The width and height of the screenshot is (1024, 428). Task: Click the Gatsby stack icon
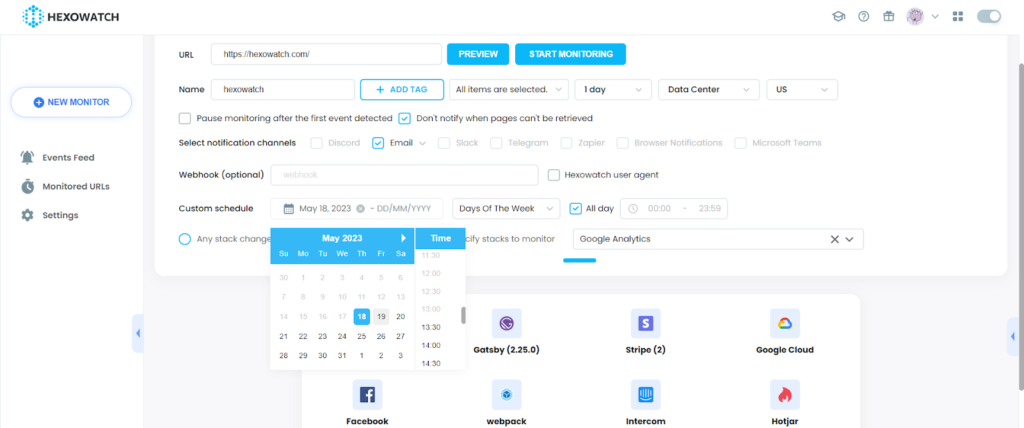[507, 323]
